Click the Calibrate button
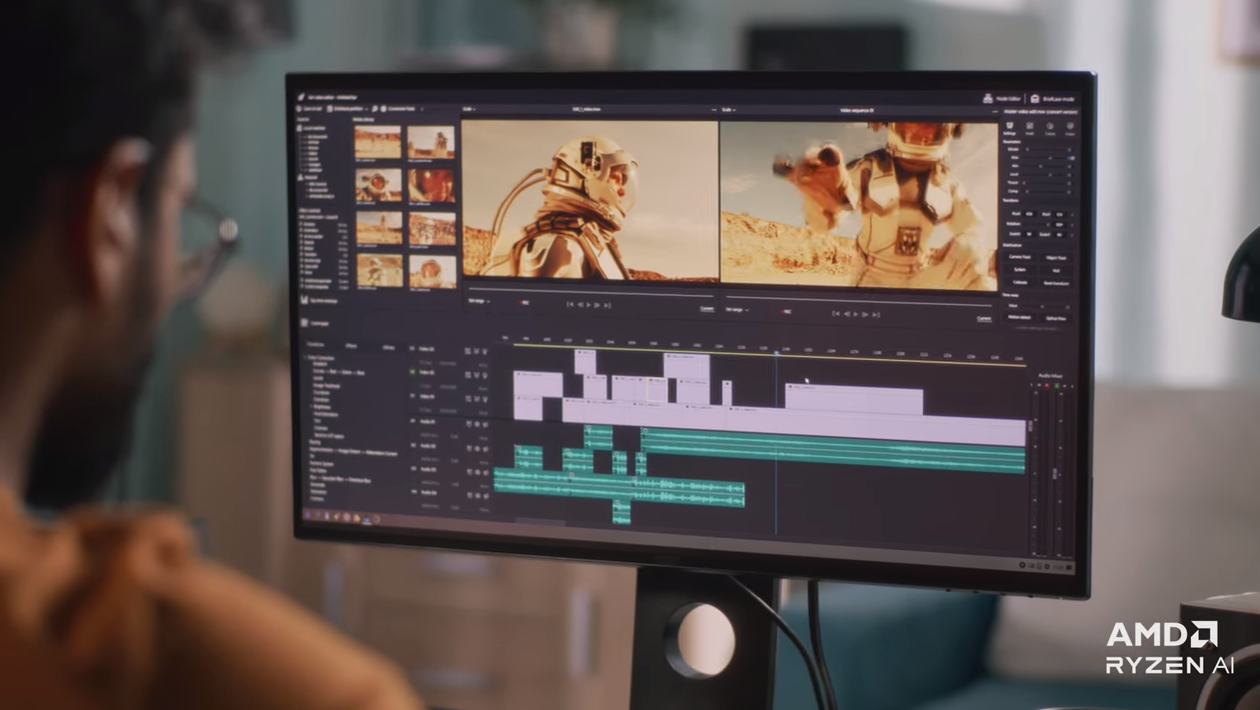Viewport: 1260px width, 710px height. tap(1020, 283)
